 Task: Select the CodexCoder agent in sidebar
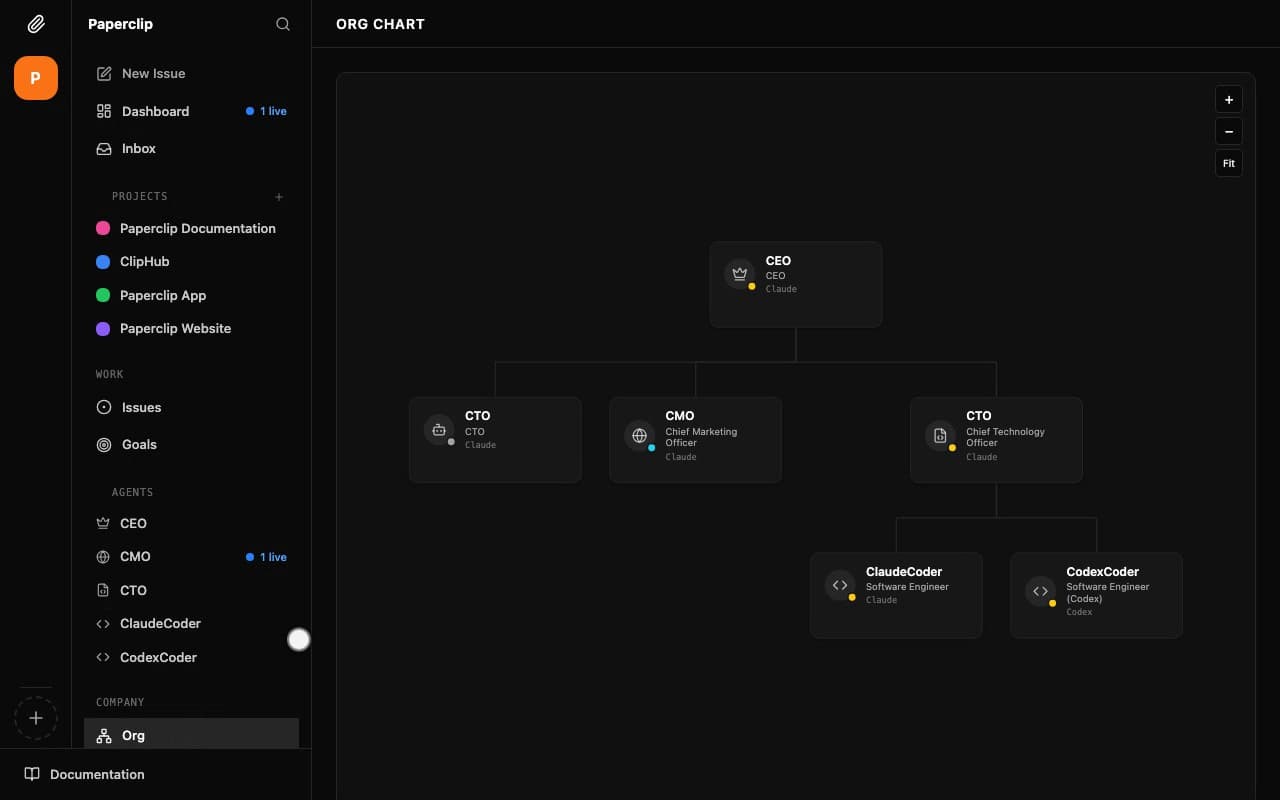pos(191,657)
